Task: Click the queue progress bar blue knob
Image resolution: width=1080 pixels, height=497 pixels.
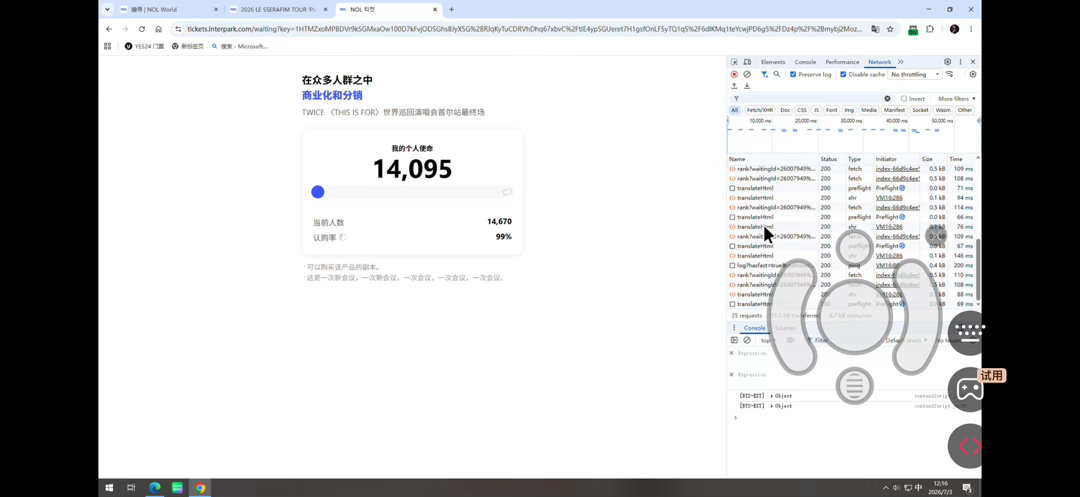Action: point(318,192)
